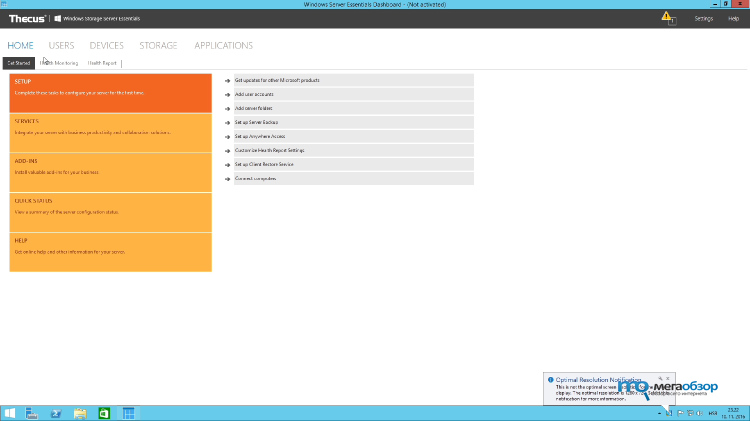The width and height of the screenshot is (750, 421).
Task: Click the Action Center flag tray icon
Action: click(680, 413)
